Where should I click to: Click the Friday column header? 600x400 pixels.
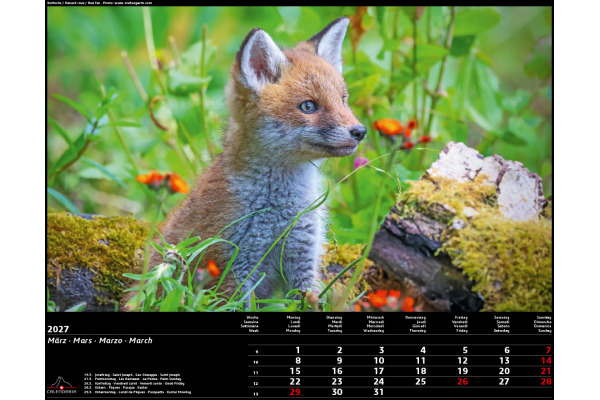[x=460, y=324]
